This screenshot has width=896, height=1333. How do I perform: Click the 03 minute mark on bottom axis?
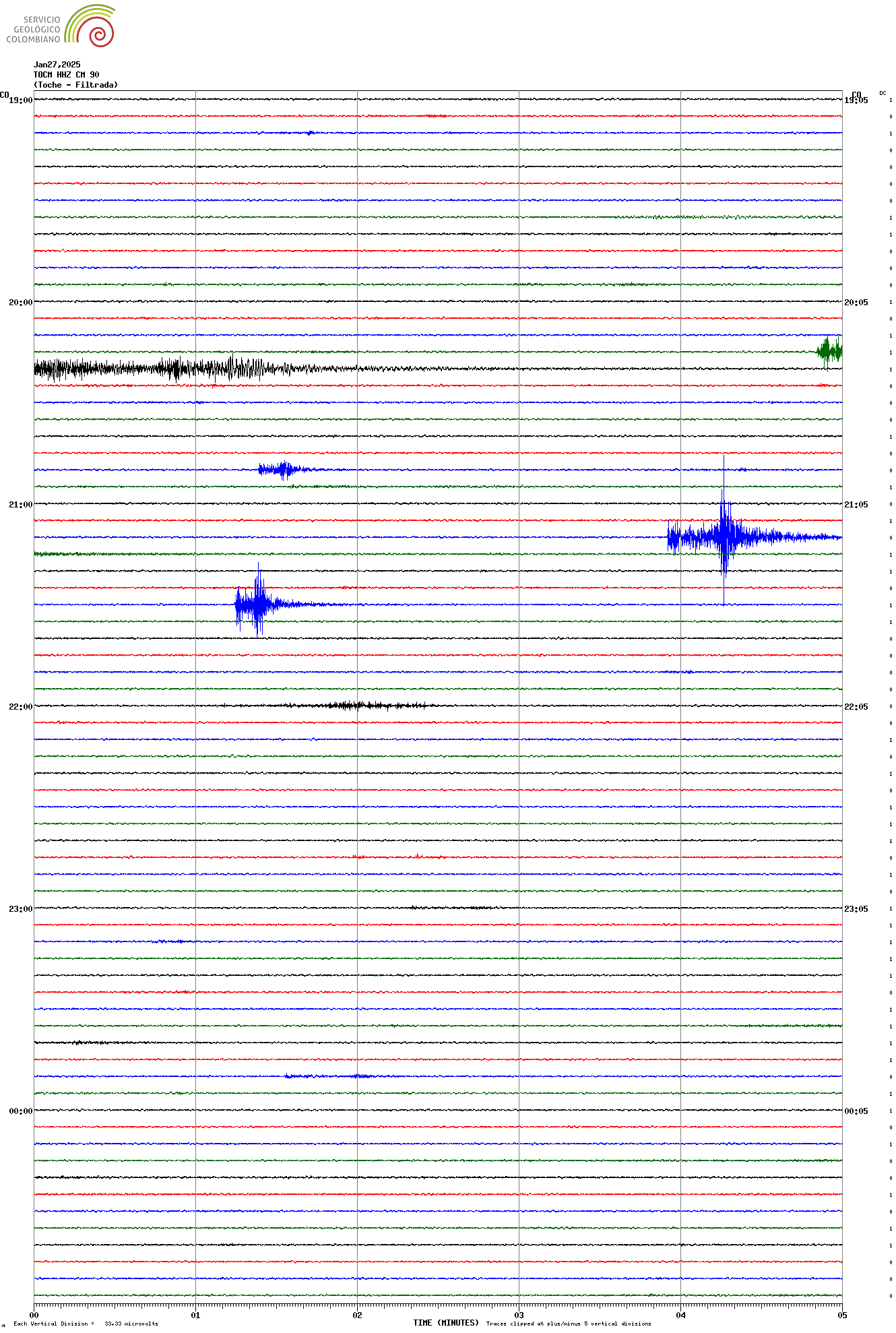coord(519,1315)
